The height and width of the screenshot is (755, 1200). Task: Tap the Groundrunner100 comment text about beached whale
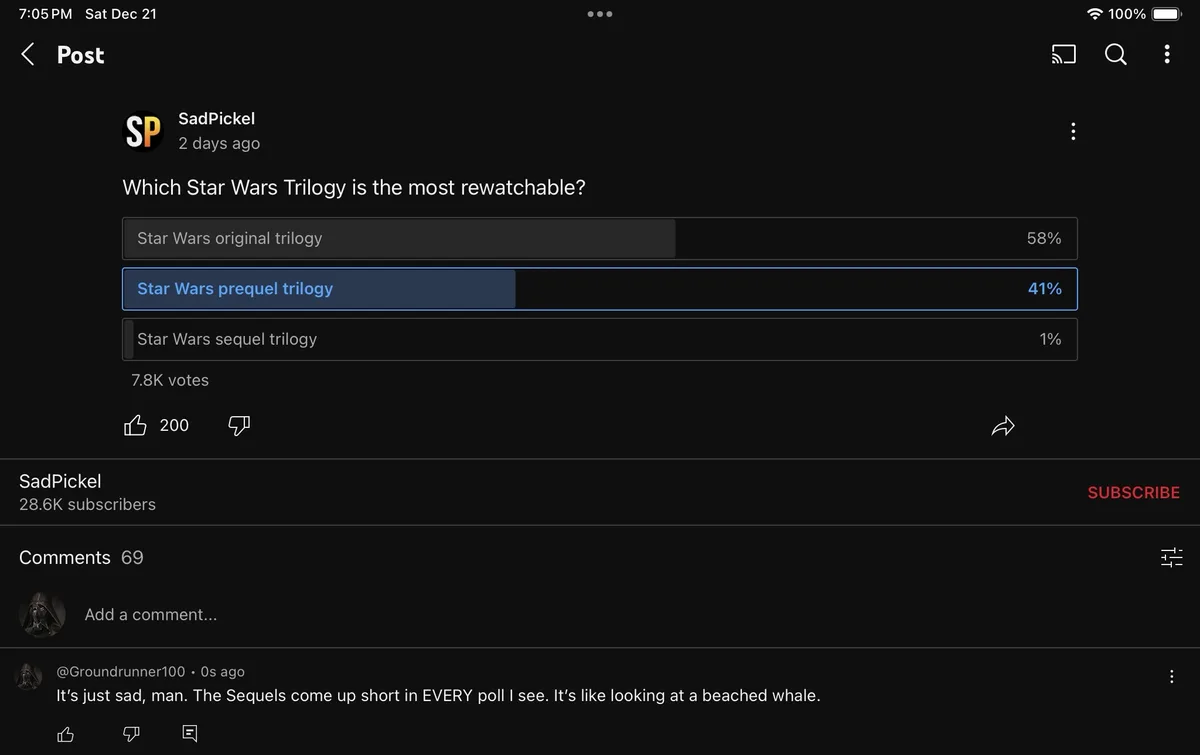[438, 696]
